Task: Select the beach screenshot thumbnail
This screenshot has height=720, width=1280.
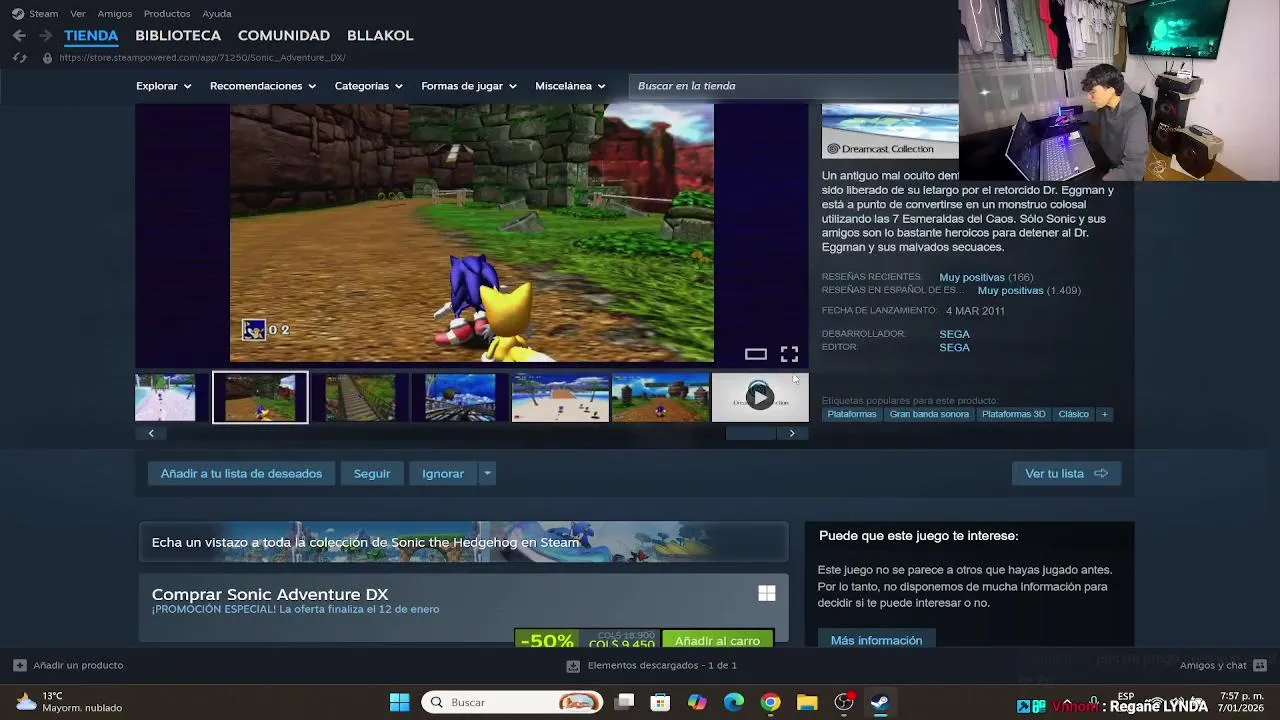Action: pos(560,397)
